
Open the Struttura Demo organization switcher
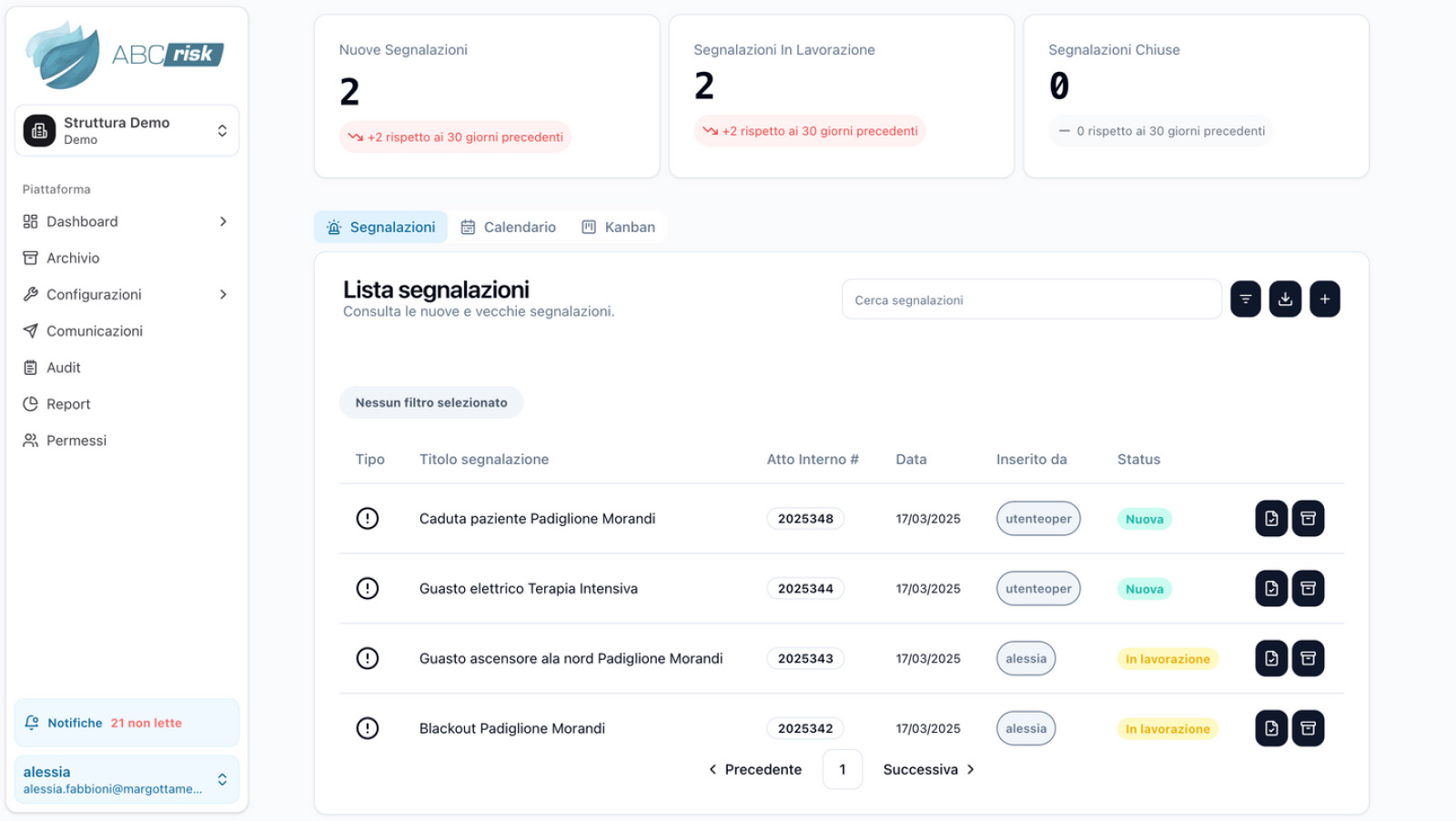coord(126,131)
